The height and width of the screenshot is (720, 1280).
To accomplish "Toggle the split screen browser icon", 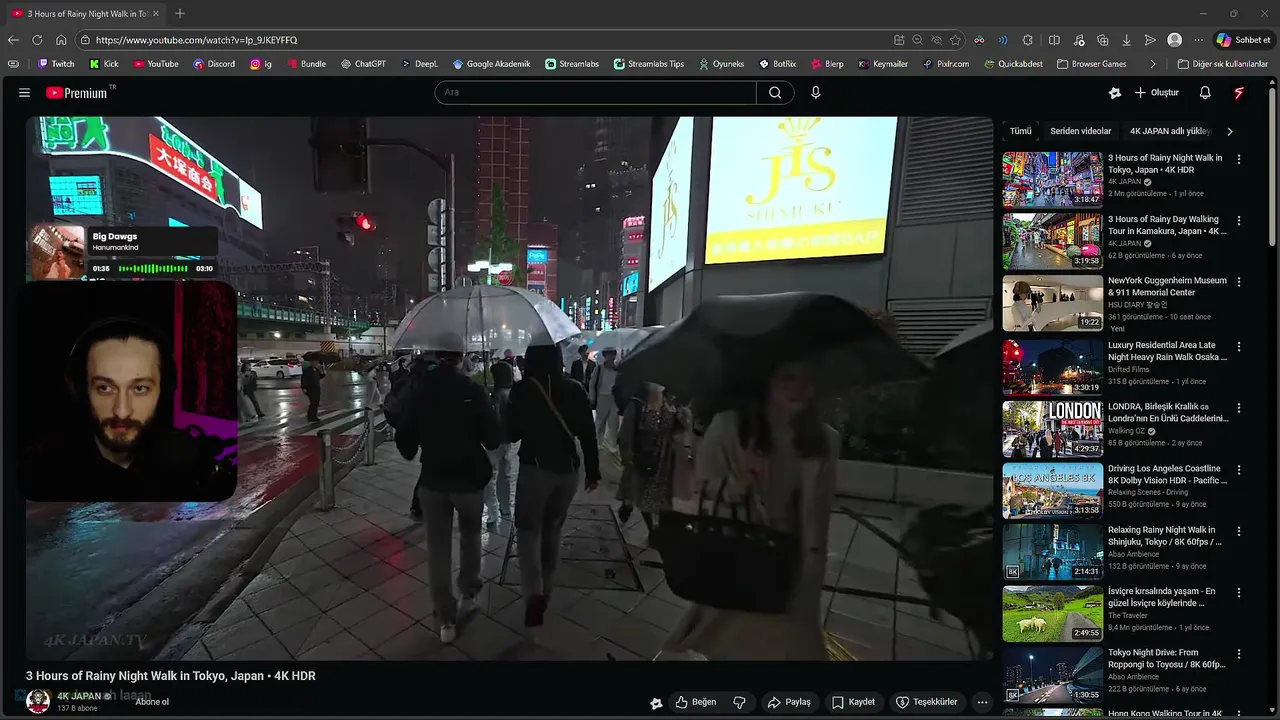I will pyautogui.click(x=1054, y=40).
